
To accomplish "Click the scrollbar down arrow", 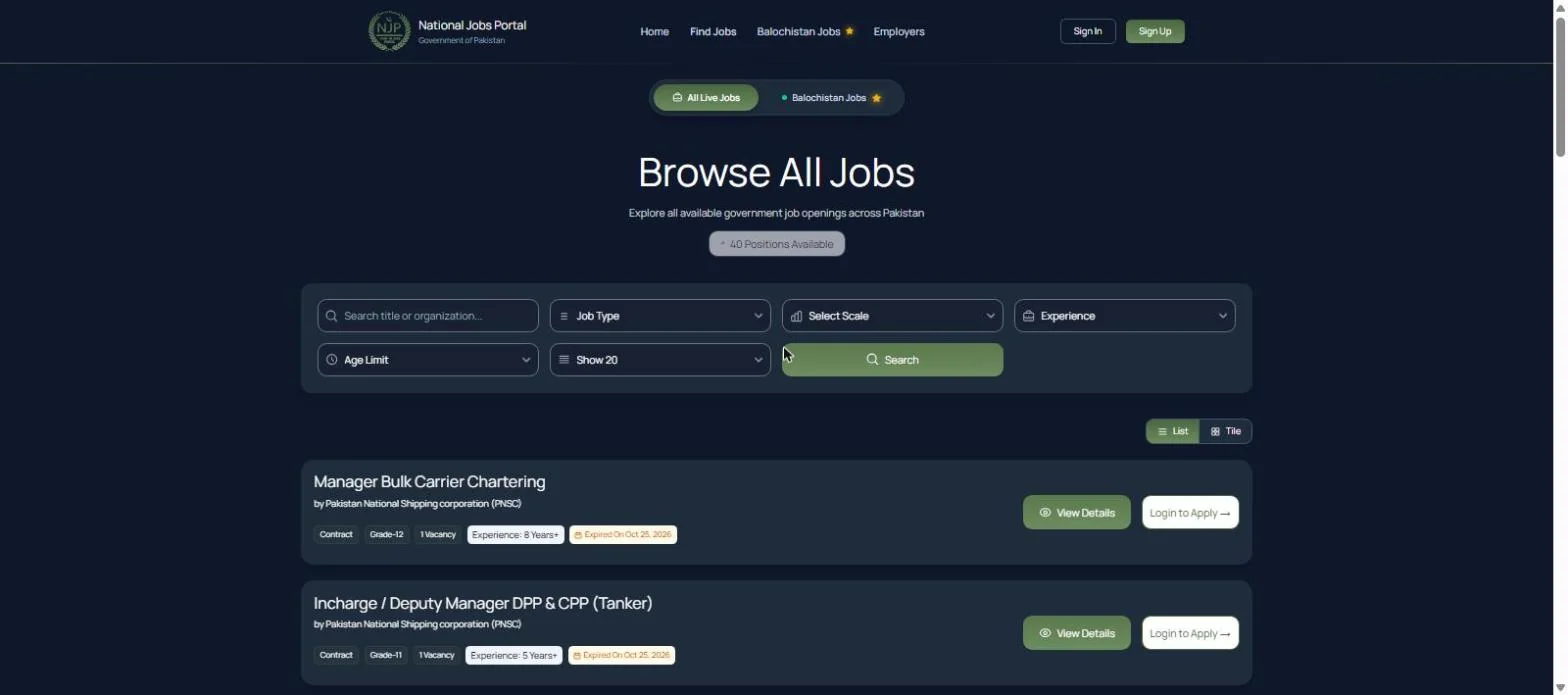I will point(1560,687).
